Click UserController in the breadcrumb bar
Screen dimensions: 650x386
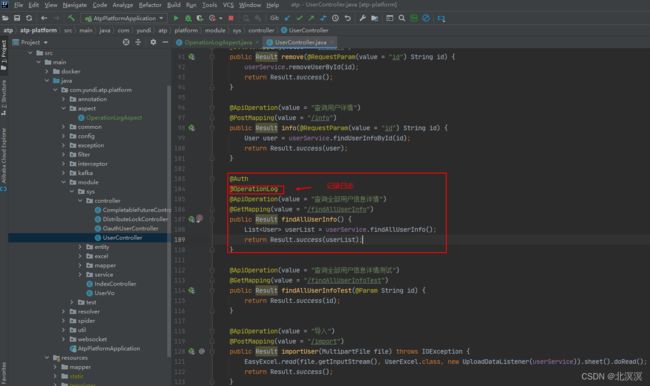point(305,30)
